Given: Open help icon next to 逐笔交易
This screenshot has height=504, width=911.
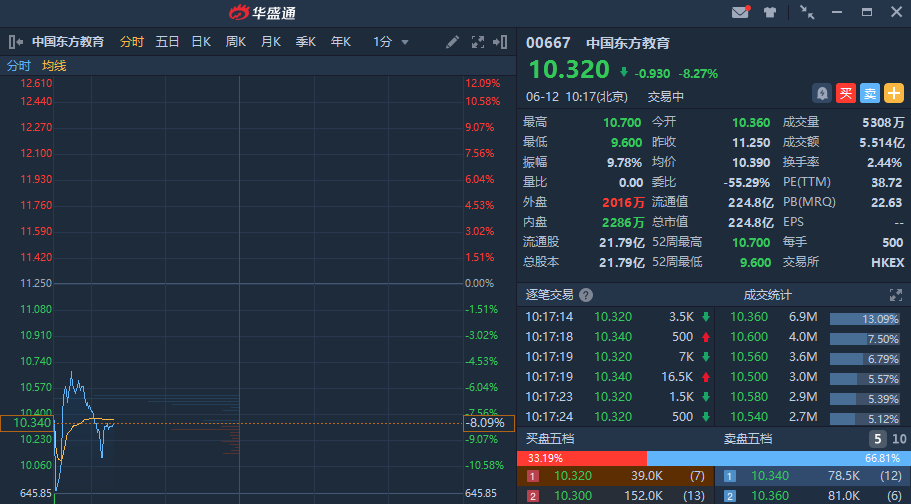Looking at the screenshot, I should [x=586, y=295].
